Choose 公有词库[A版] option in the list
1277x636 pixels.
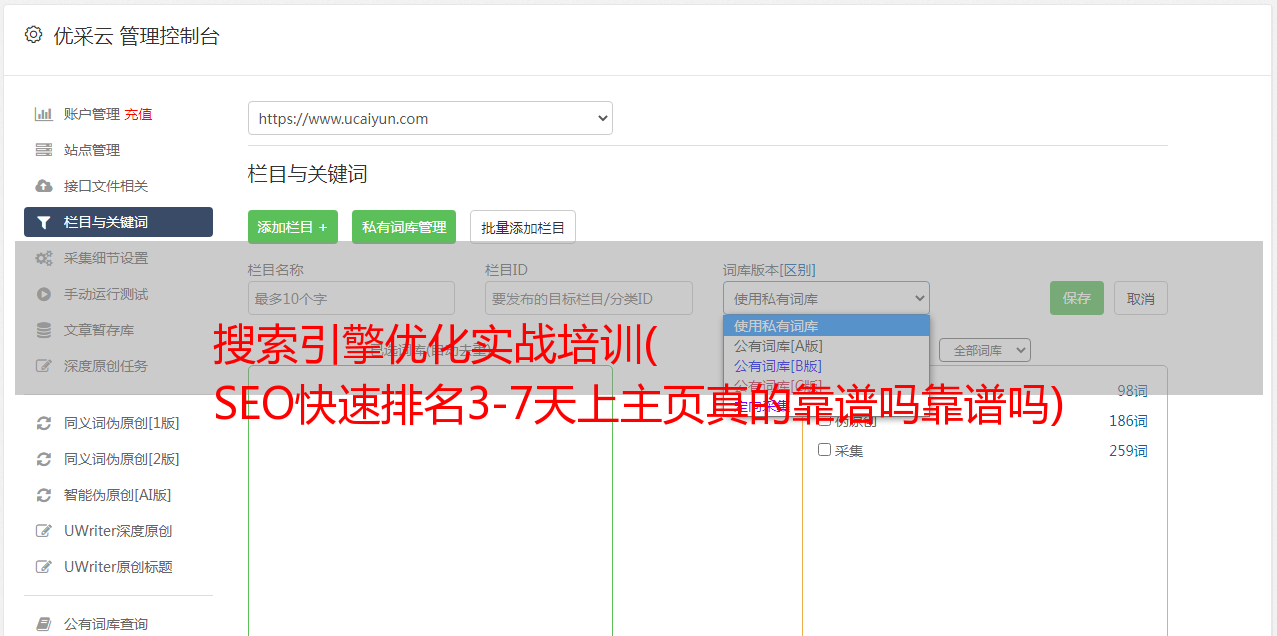(x=826, y=346)
